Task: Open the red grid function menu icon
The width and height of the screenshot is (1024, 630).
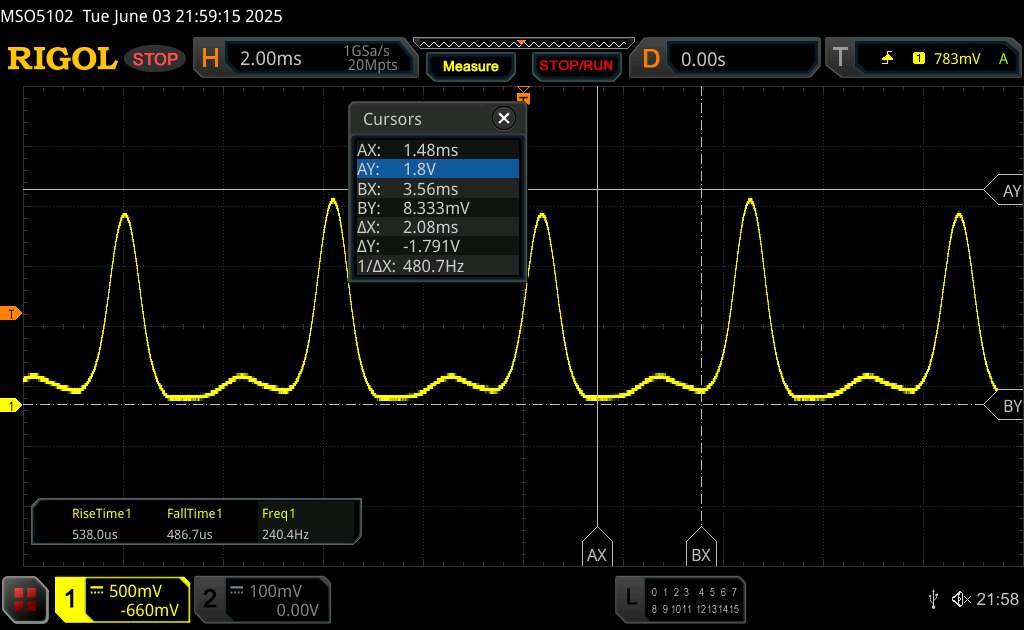Action: [x=26, y=598]
